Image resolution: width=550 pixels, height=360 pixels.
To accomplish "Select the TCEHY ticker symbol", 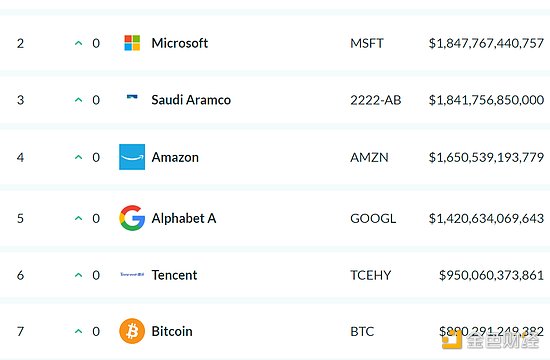I will click(x=371, y=275).
